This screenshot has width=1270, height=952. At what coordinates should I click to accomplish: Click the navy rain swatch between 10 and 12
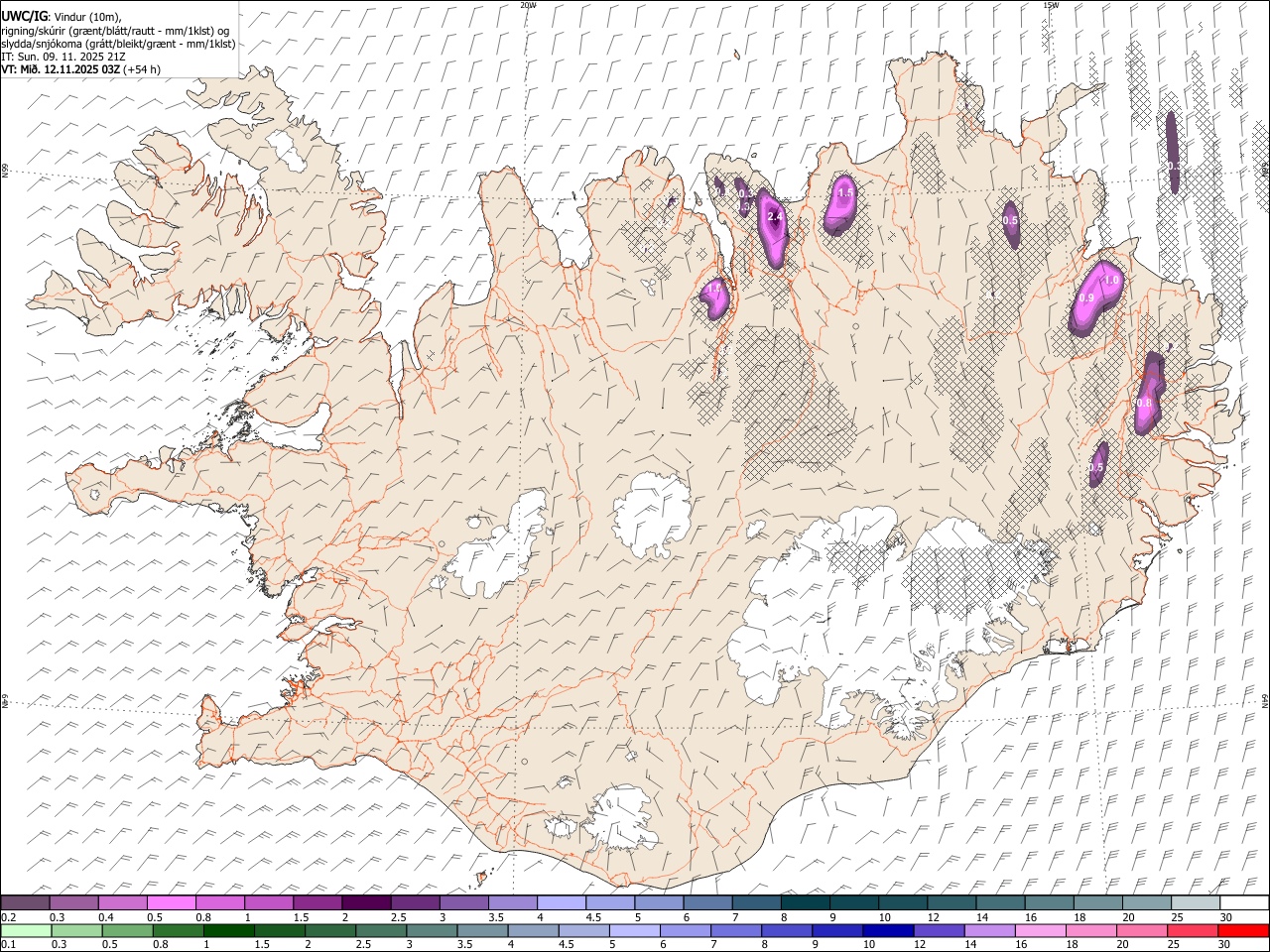click(887, 930)
